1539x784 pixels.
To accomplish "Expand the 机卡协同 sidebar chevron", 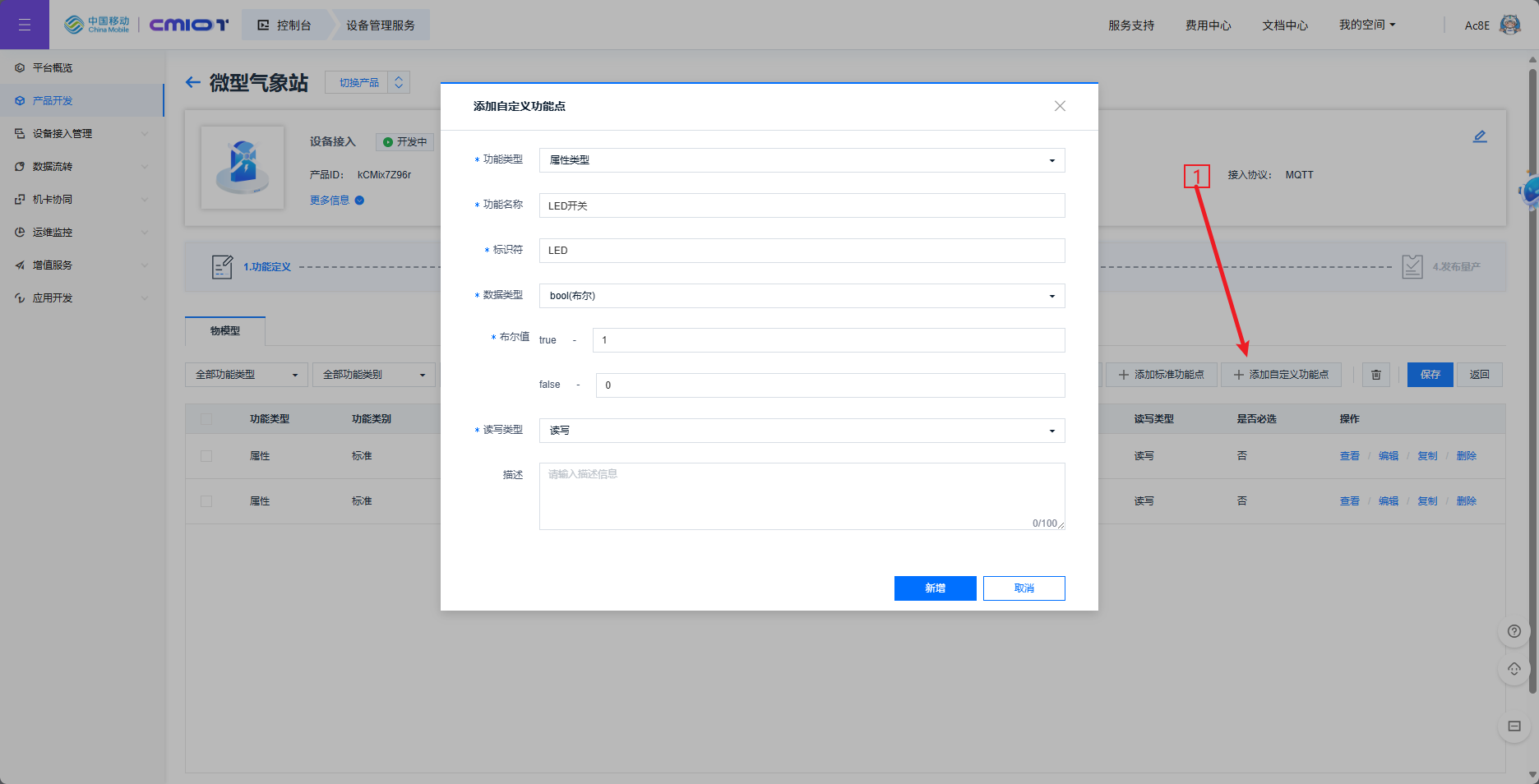I will click(145, 199).
